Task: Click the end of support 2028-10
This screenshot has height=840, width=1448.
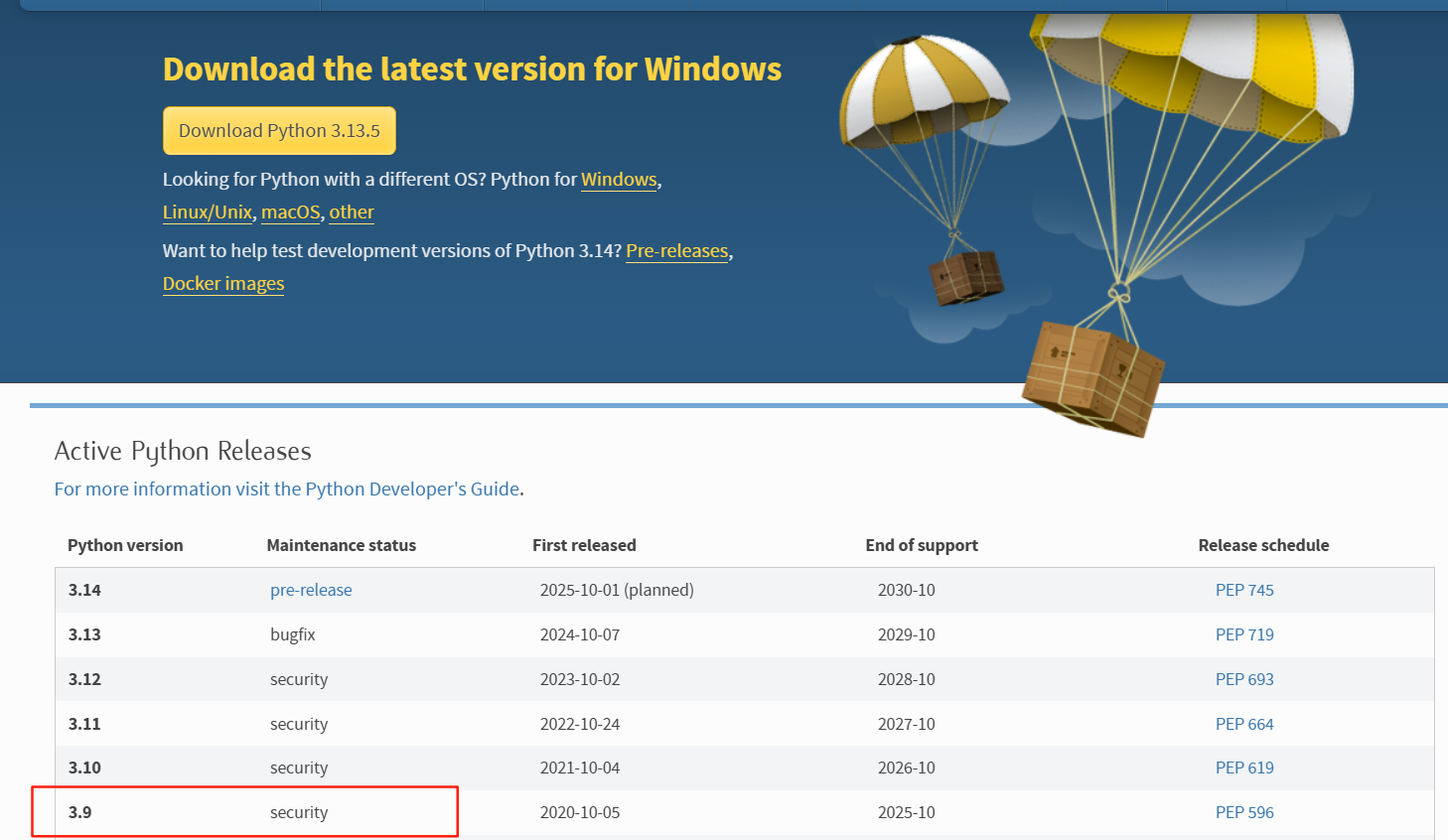Action: click(x=907, y=679)
